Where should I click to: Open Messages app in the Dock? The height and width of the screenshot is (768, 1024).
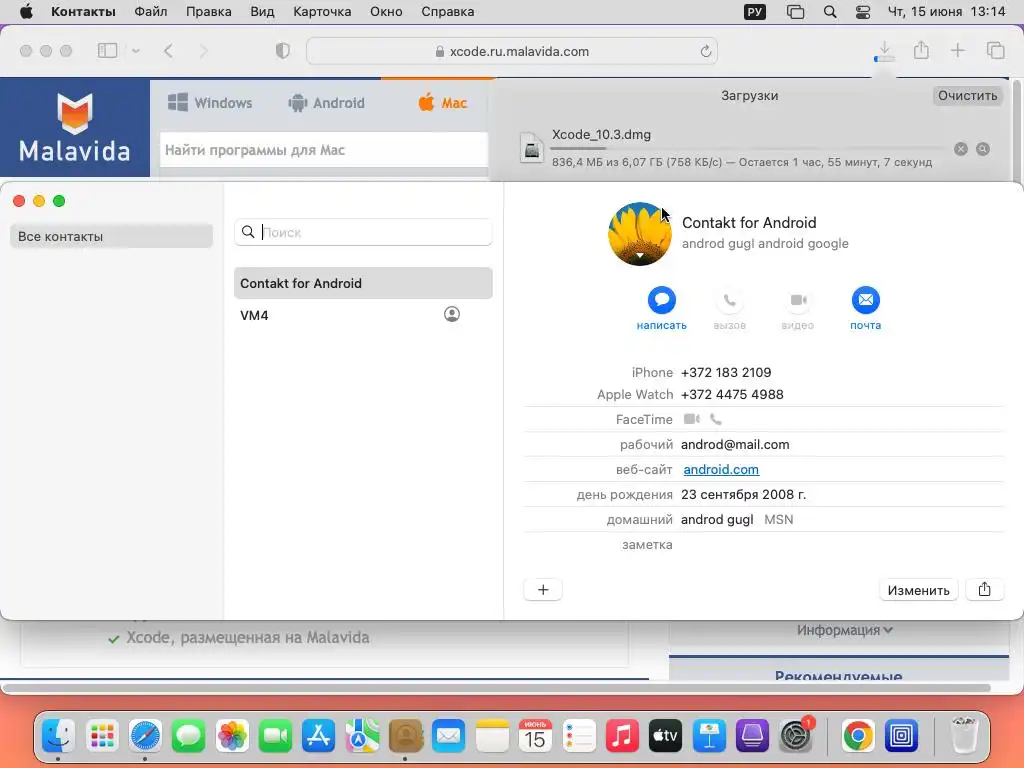click(188, 737)
